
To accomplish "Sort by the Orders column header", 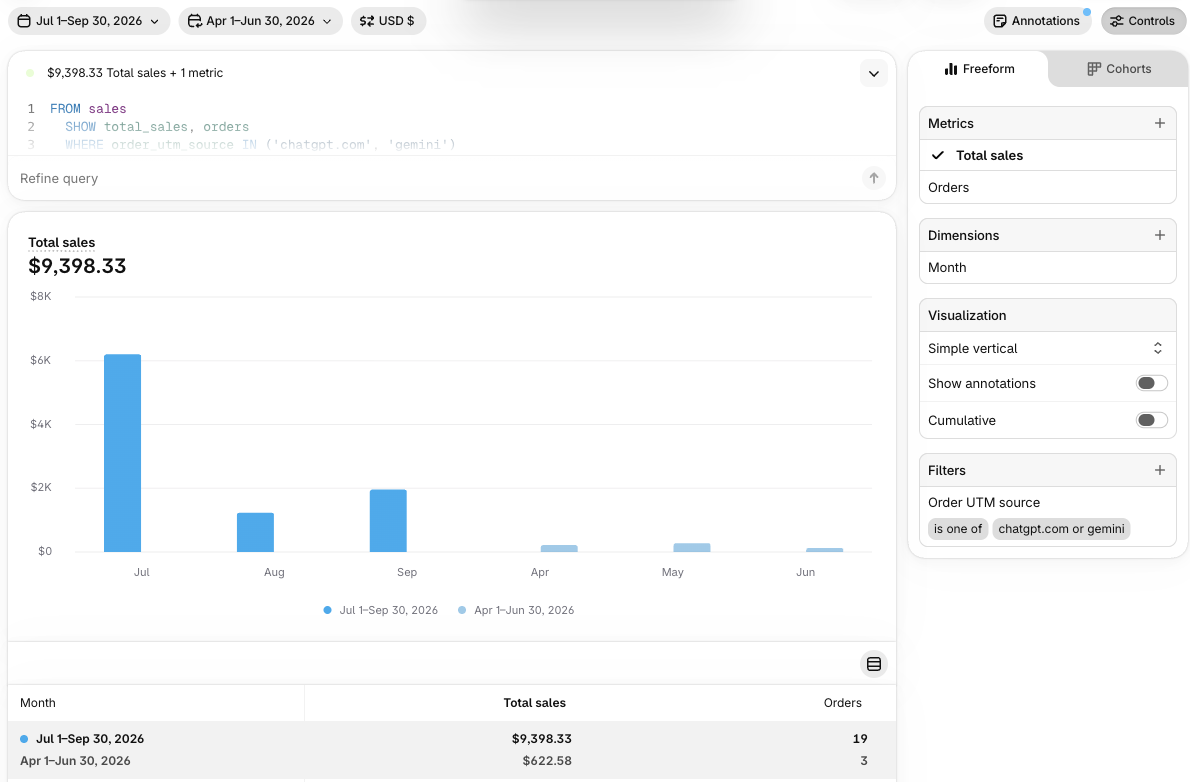I will [x=842, y=703].
